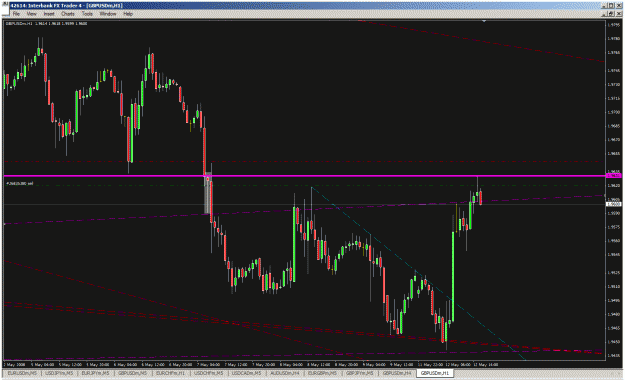Screen dimensions: 625x380
Task: Switch to the EURCHFm,H1 chart tab
Action: point(170,373)
